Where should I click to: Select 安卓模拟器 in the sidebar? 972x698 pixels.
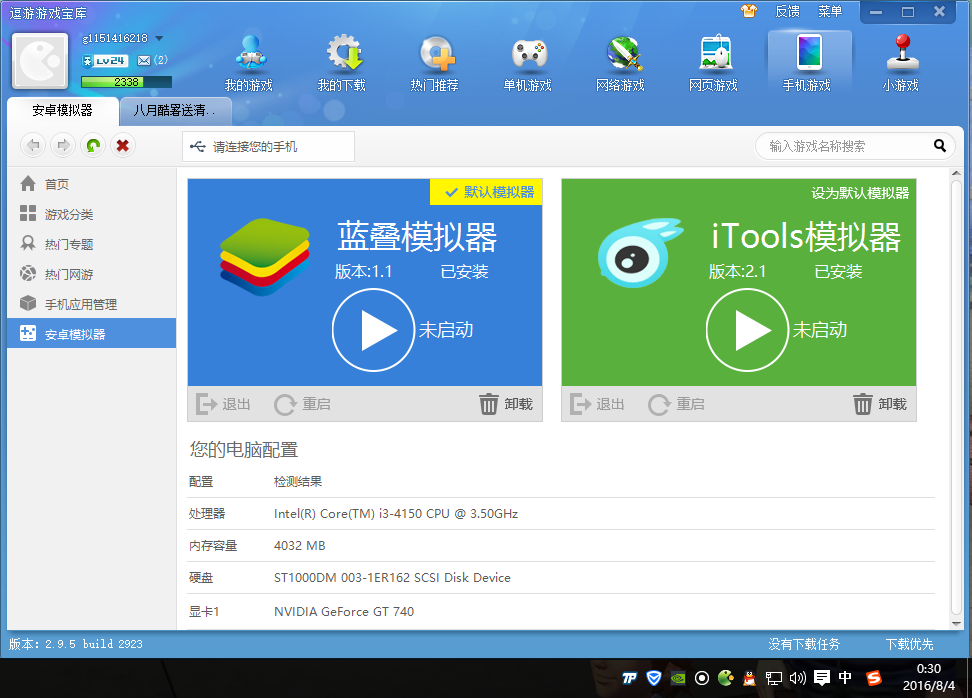coord(92,334)
